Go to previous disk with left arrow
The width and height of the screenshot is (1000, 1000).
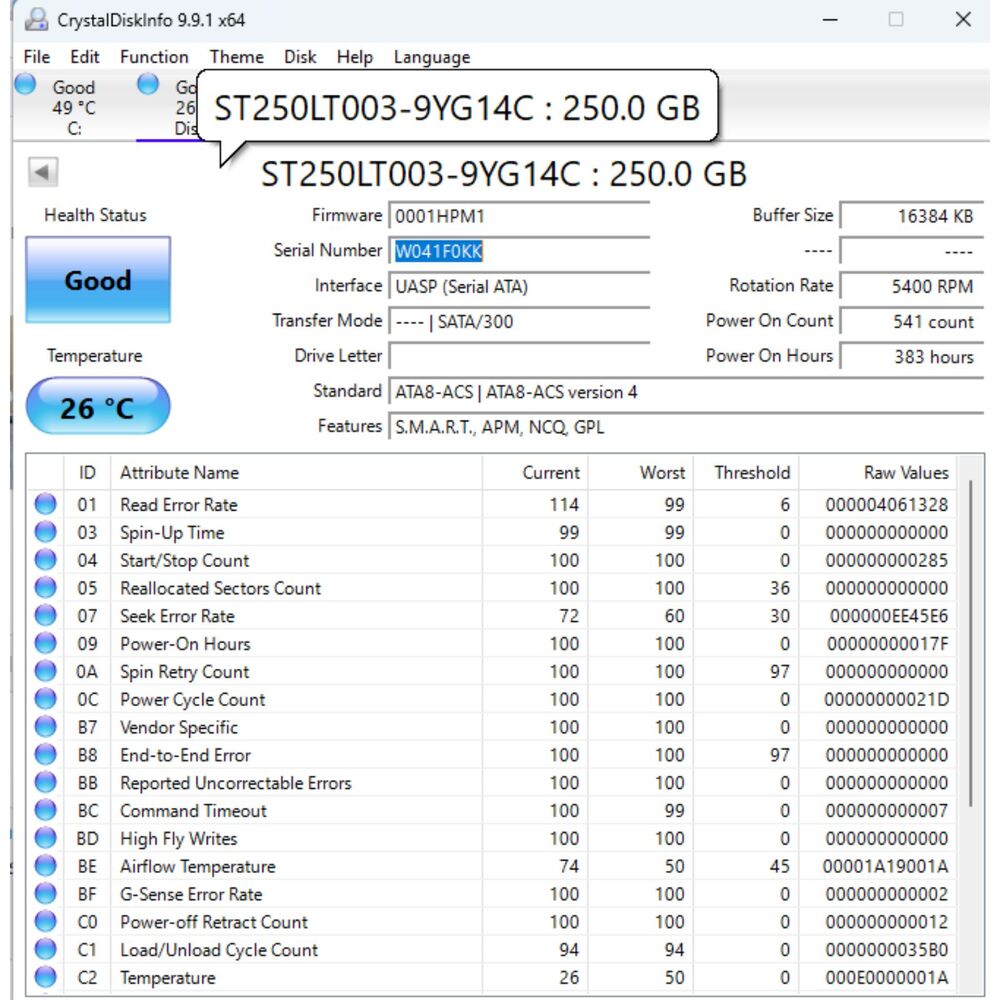(x=43, y=172)
